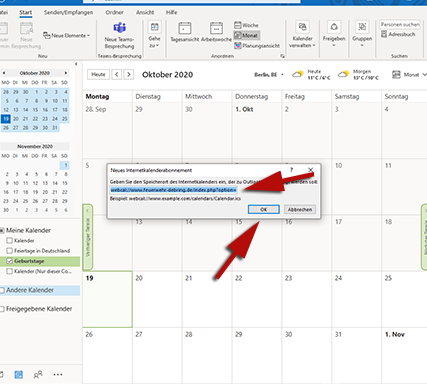Toggle the Kalender checkbox
Screen dimensions: 427x384
(x=9, y=240)
